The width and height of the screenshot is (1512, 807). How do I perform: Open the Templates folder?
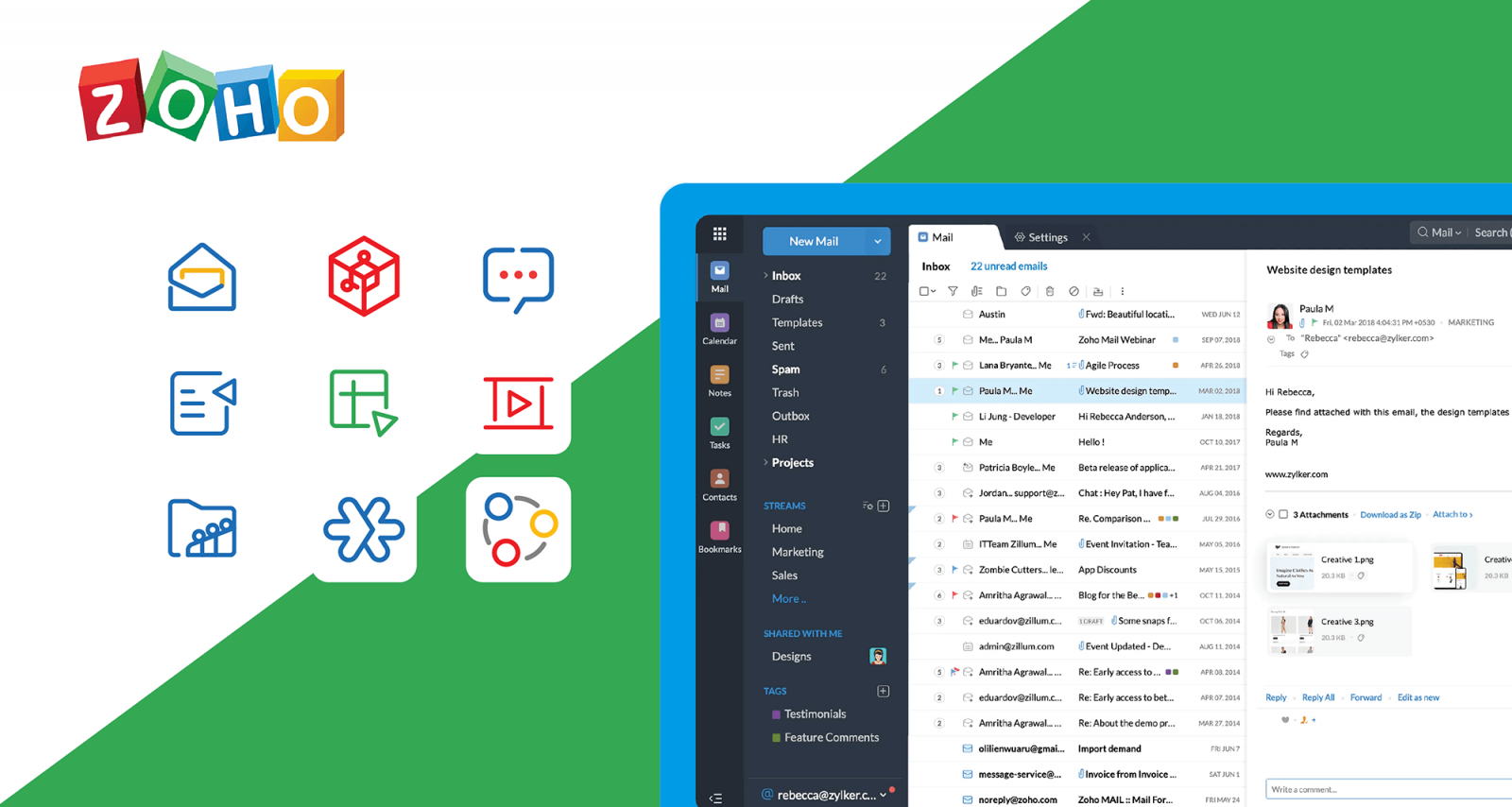click(797, 322)
